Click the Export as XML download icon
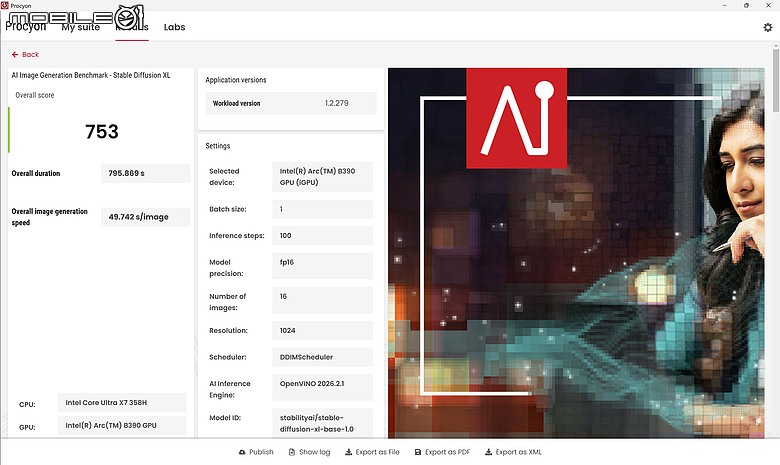This screenshot has width=780, height=465. pos(488,452)
